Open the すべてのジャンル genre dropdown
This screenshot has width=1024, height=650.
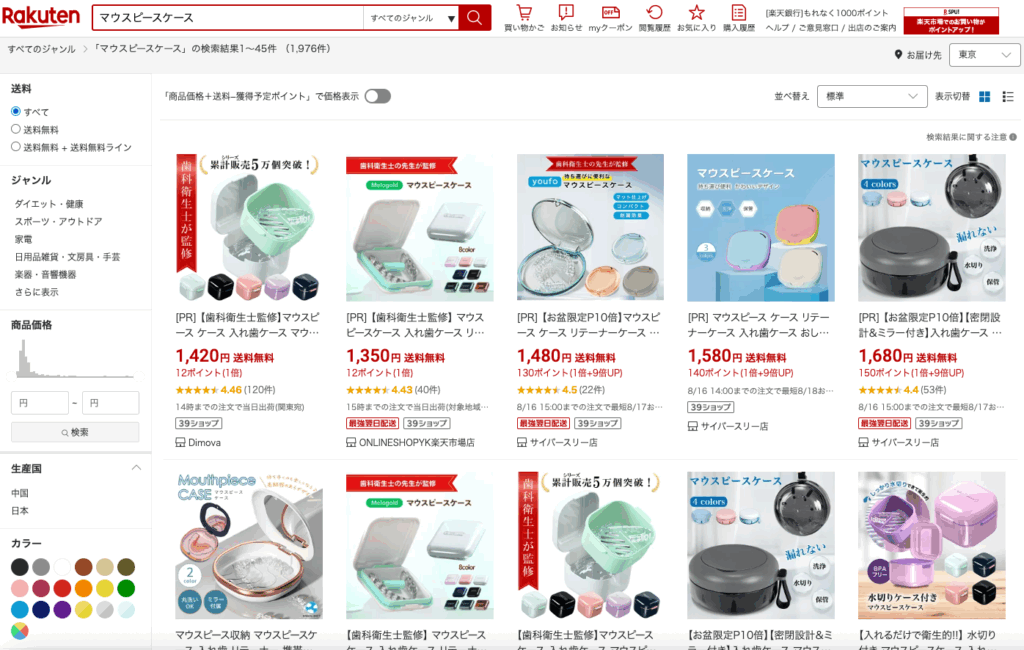pos(411,18)
